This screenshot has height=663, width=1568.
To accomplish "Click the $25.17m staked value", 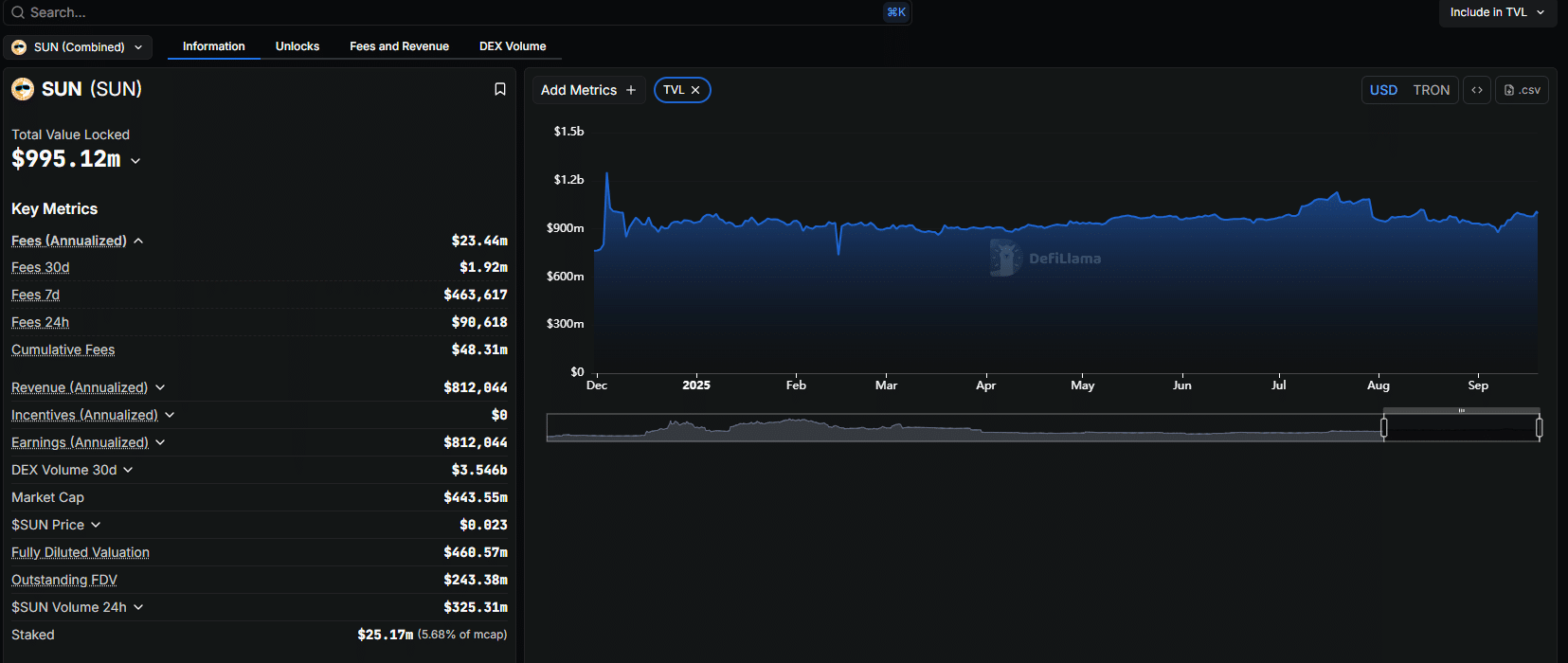I will coord(386,635).
